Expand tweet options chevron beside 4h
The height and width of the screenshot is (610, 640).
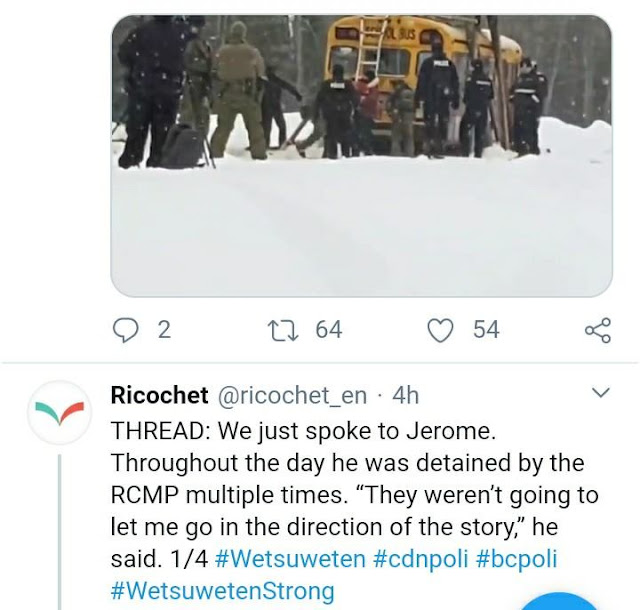600,393
